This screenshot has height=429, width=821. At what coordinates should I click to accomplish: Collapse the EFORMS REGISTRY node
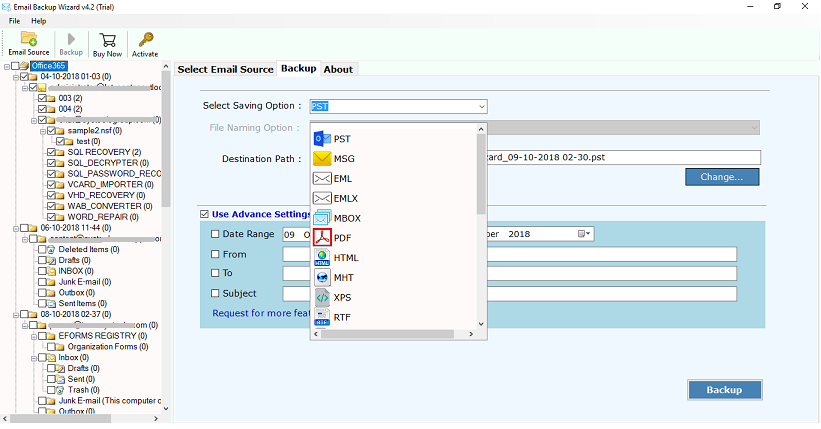tap(34, 336)
